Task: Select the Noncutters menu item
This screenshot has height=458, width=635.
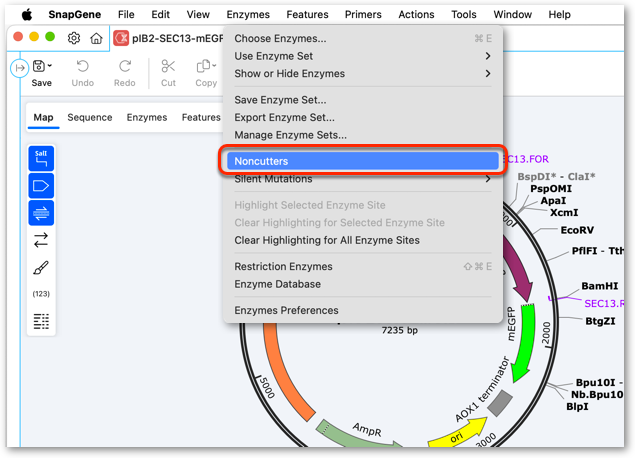Action: pyautogui.click(x=363, y=161)
